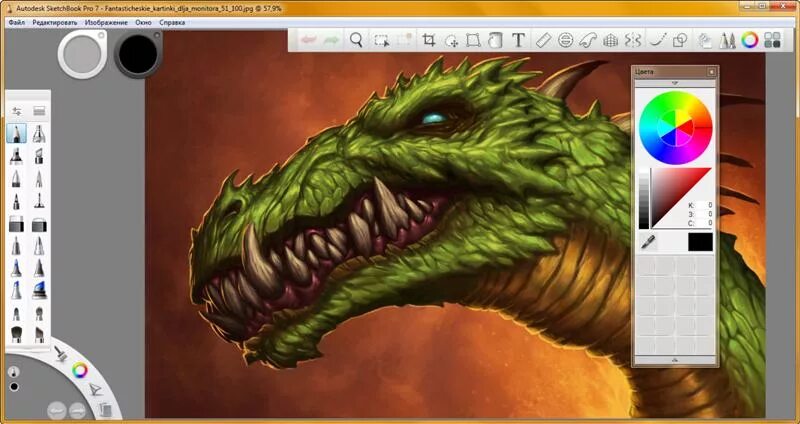Viewport: 800px width, 424px height.
Task: Click the grey brush puck
Action: click(x=82, y=53)
